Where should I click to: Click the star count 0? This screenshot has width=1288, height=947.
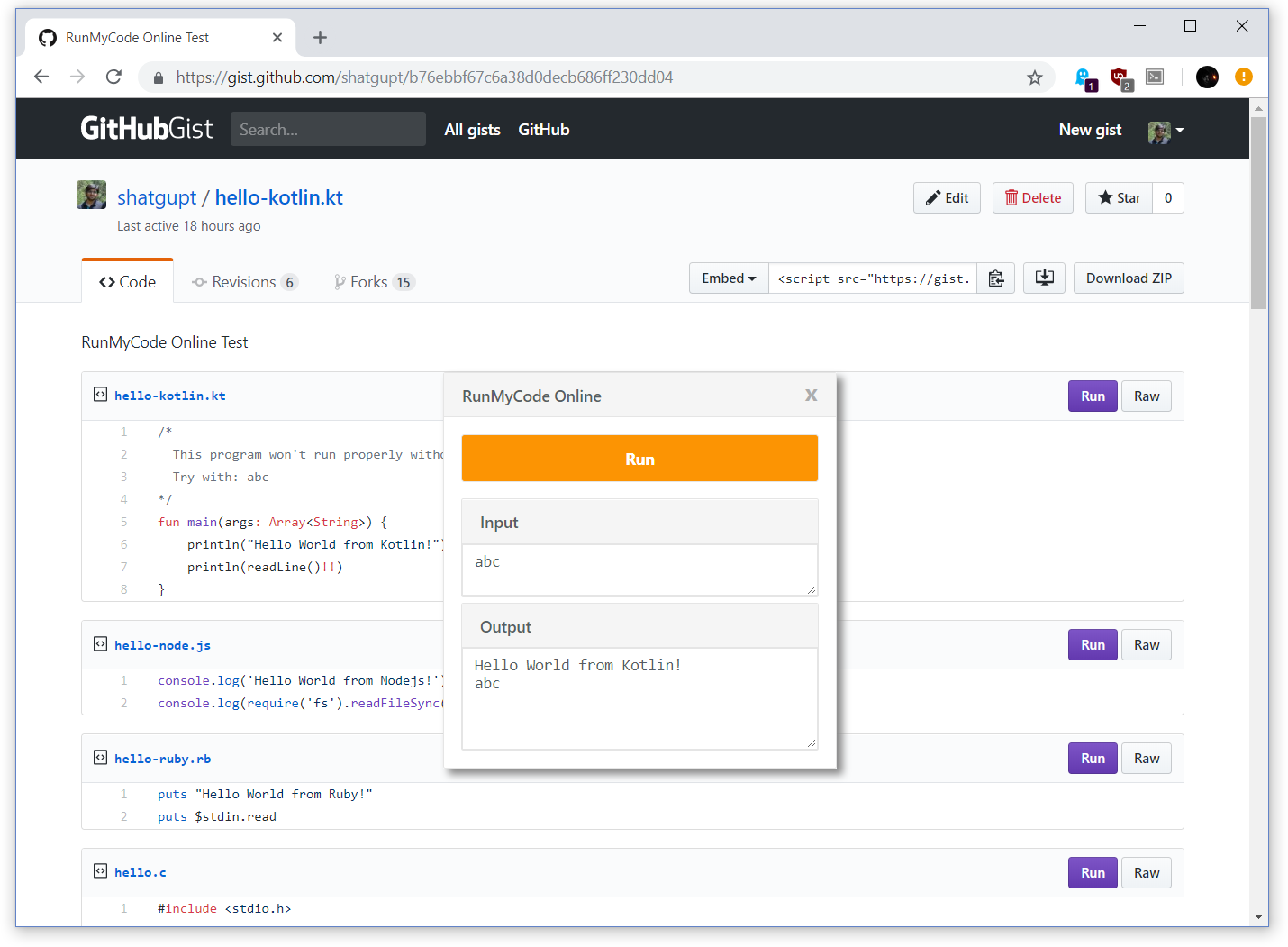click(1168, 198)
